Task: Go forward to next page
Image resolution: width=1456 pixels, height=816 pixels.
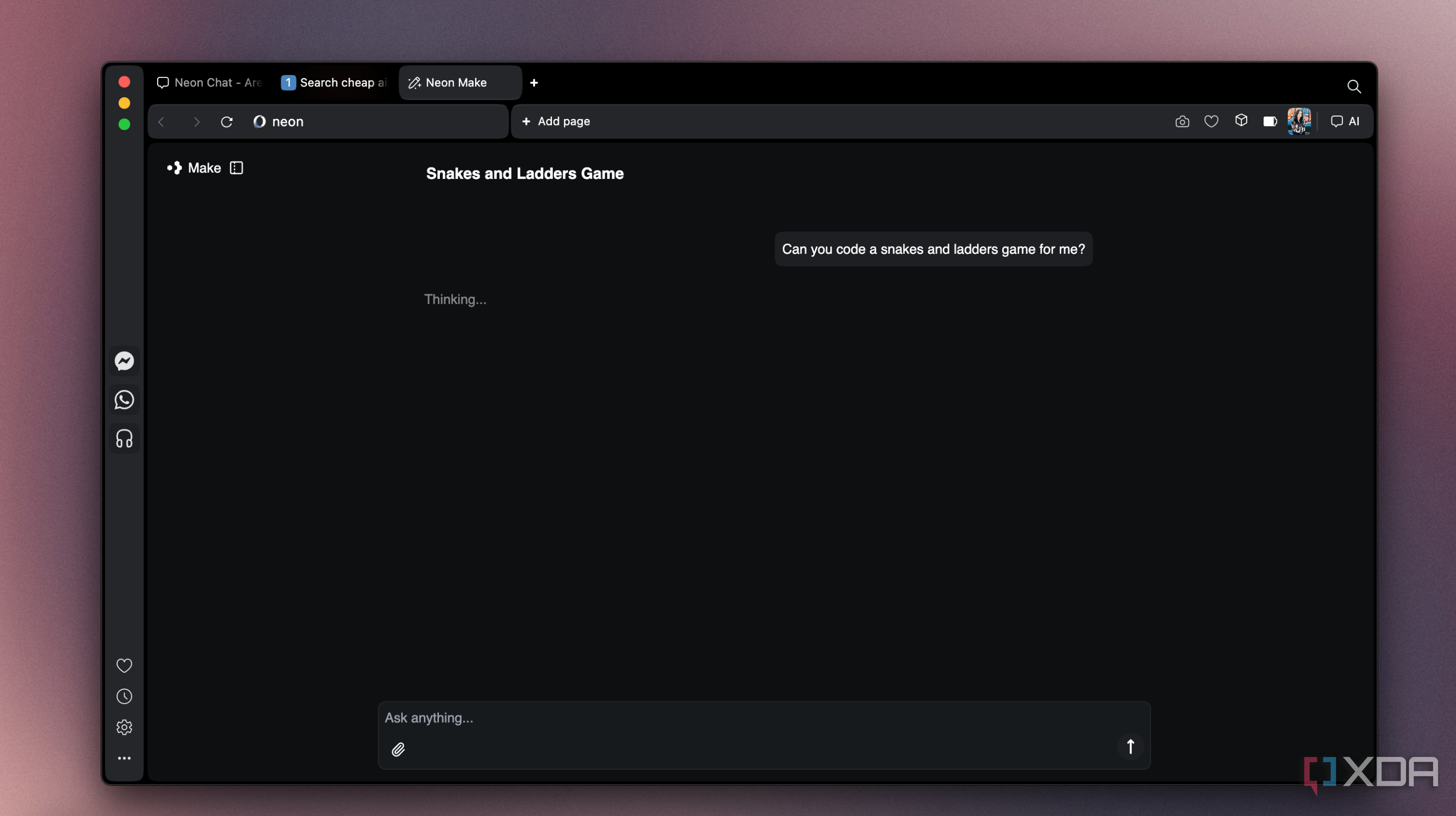Action: [196, 121]
